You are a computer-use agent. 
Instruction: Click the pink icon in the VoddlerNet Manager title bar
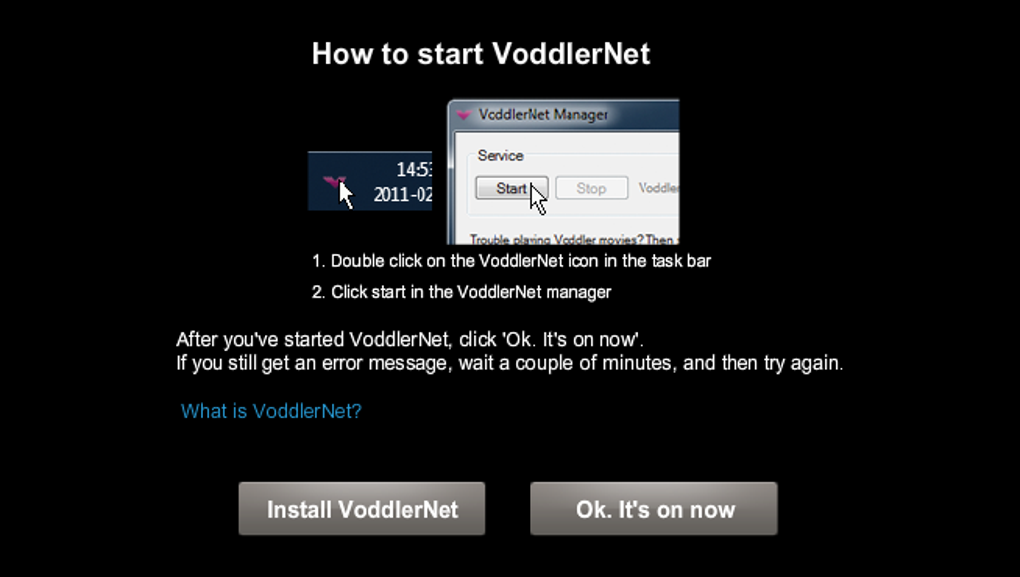[463, 115]
